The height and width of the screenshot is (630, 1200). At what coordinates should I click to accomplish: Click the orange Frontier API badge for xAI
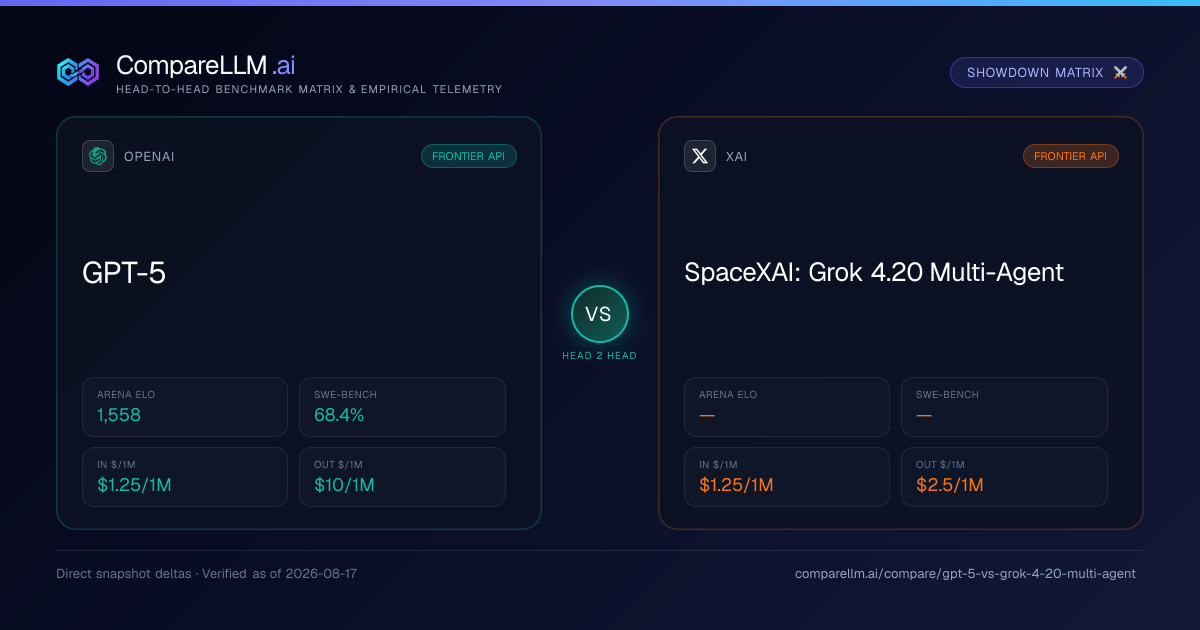pyautogui.click(x=1070, y=156)
